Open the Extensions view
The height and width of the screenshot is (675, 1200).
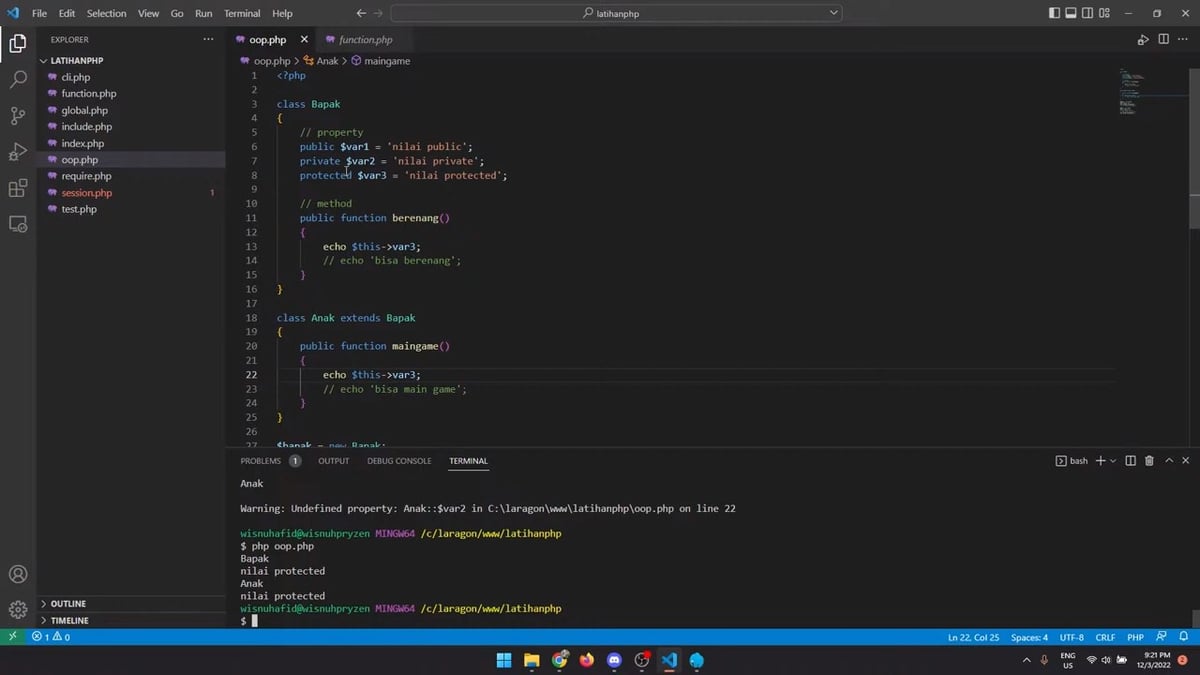click(17, 188)
